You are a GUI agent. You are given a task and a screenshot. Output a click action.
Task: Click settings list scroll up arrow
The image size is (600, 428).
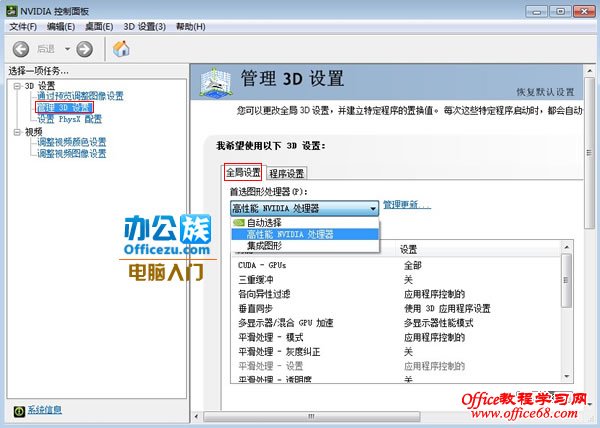pyautogui.click(x=567, y=247)
